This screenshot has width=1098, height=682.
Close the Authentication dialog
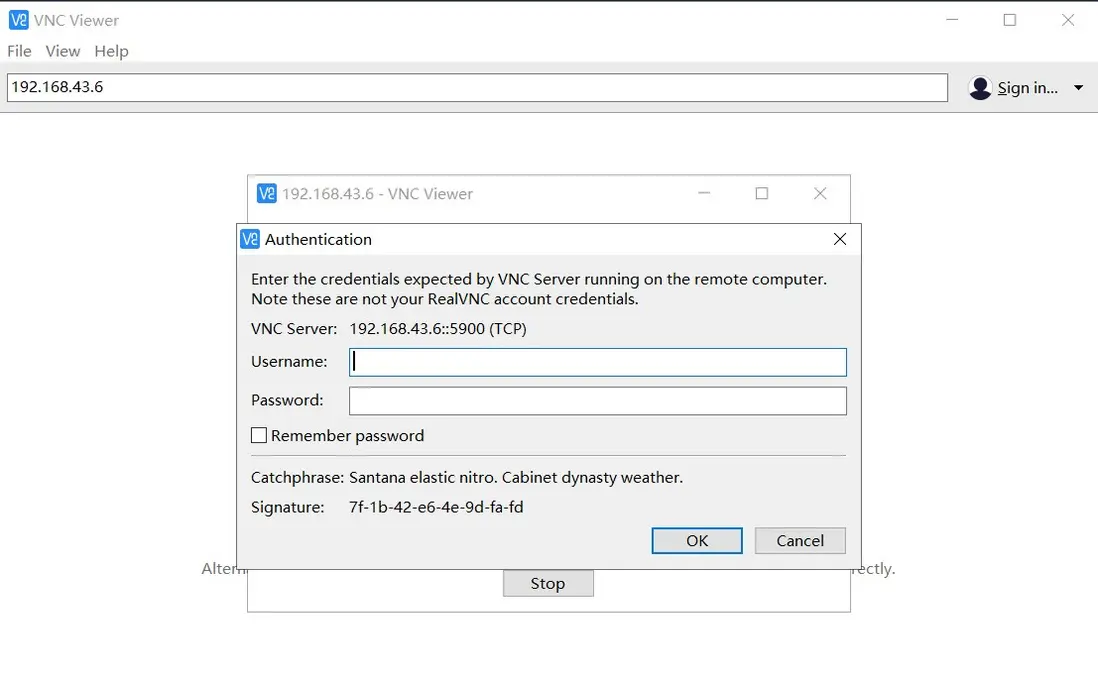[839, 239]
